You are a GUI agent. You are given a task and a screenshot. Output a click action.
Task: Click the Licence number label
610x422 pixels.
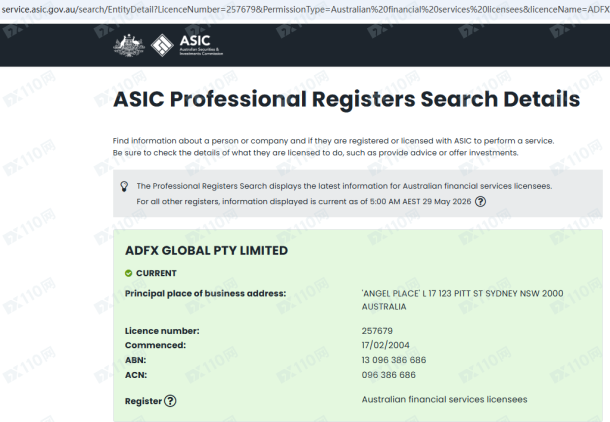click(162, 331)
